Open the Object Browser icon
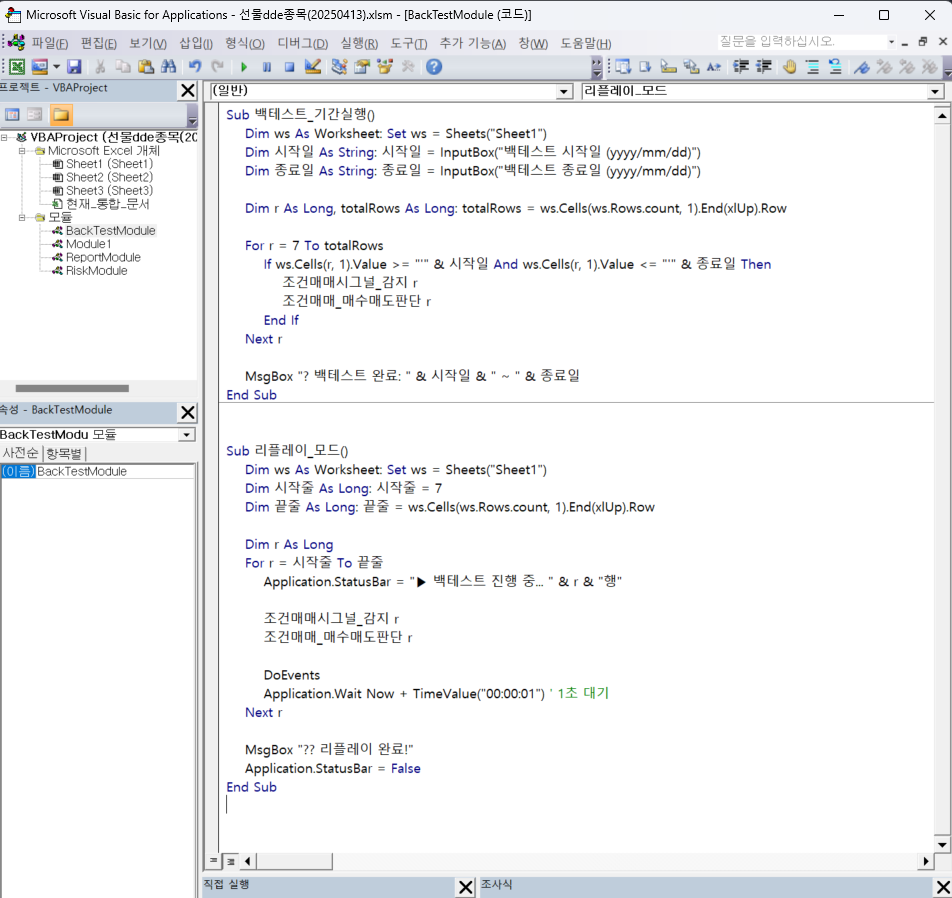 coord(384,67)
